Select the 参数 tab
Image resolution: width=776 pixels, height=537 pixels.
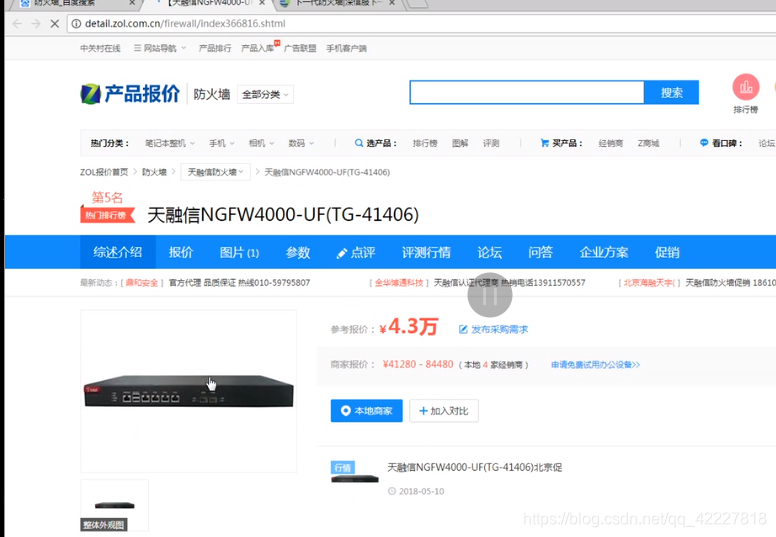(298, 252)
